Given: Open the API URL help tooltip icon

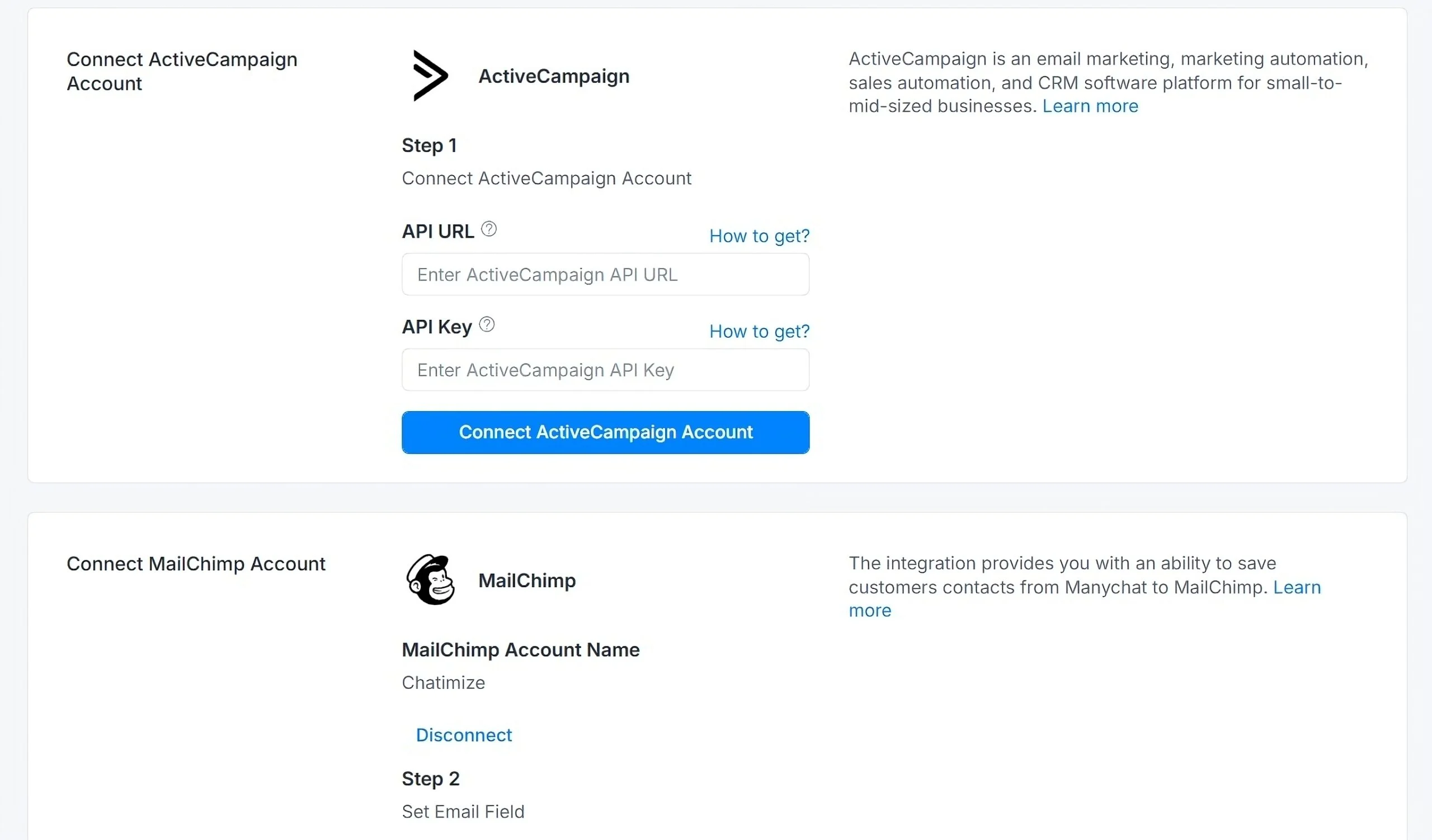Looking at the screenshot, I should [489, 229].
